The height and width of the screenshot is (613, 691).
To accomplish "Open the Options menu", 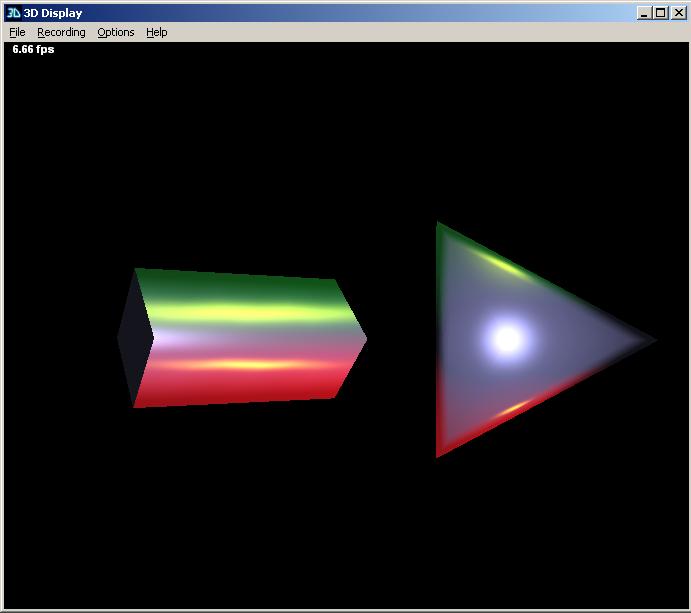I will (x=115, y=32).
